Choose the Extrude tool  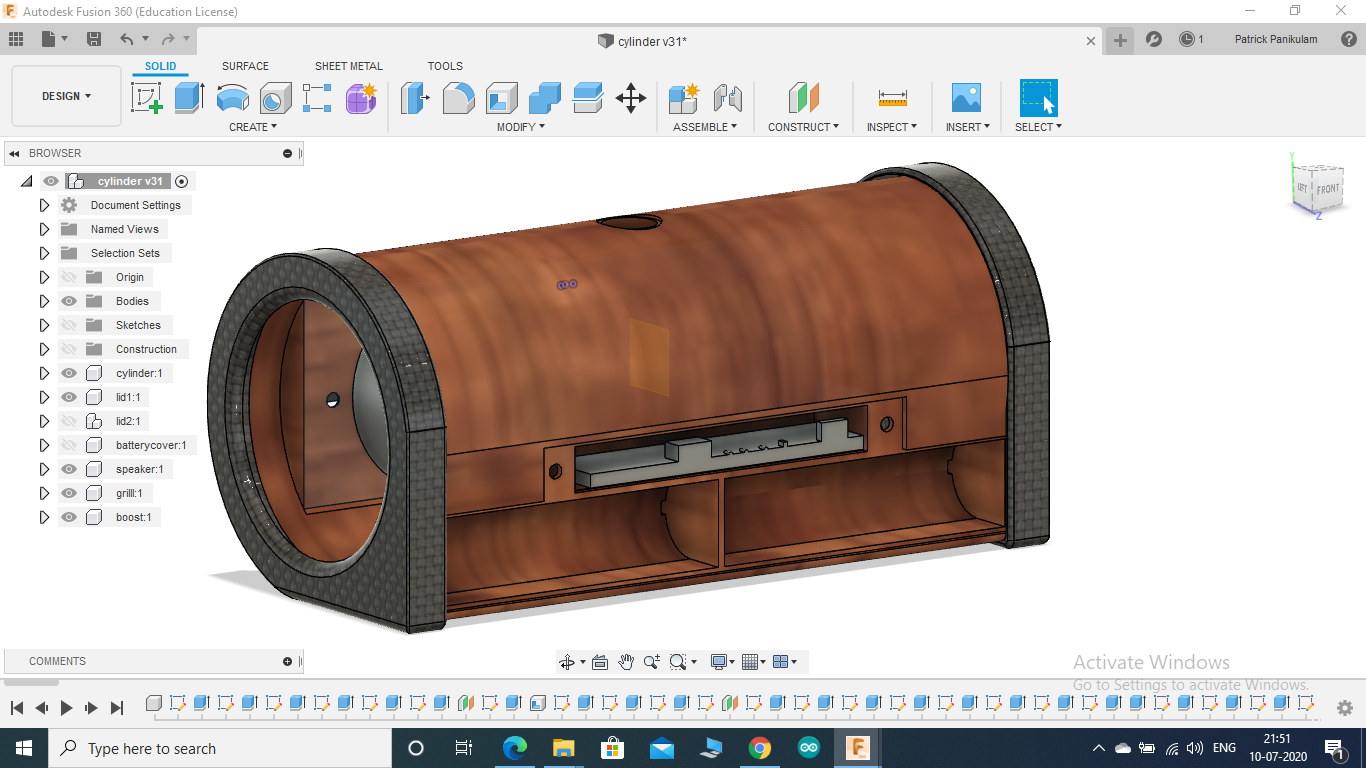(189, 98)
